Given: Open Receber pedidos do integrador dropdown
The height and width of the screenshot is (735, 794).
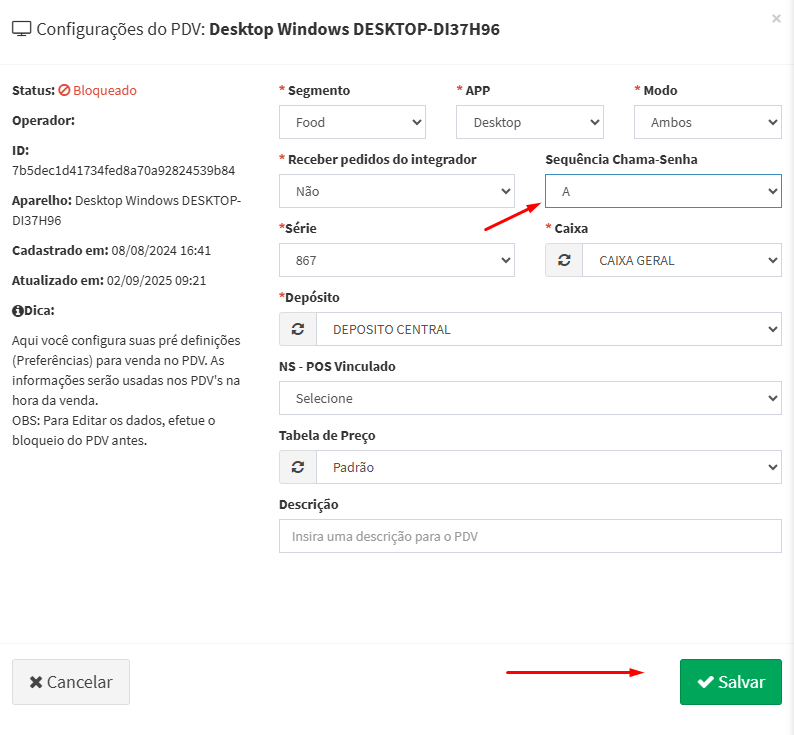Looking at the screenshot, I should 396,191.
